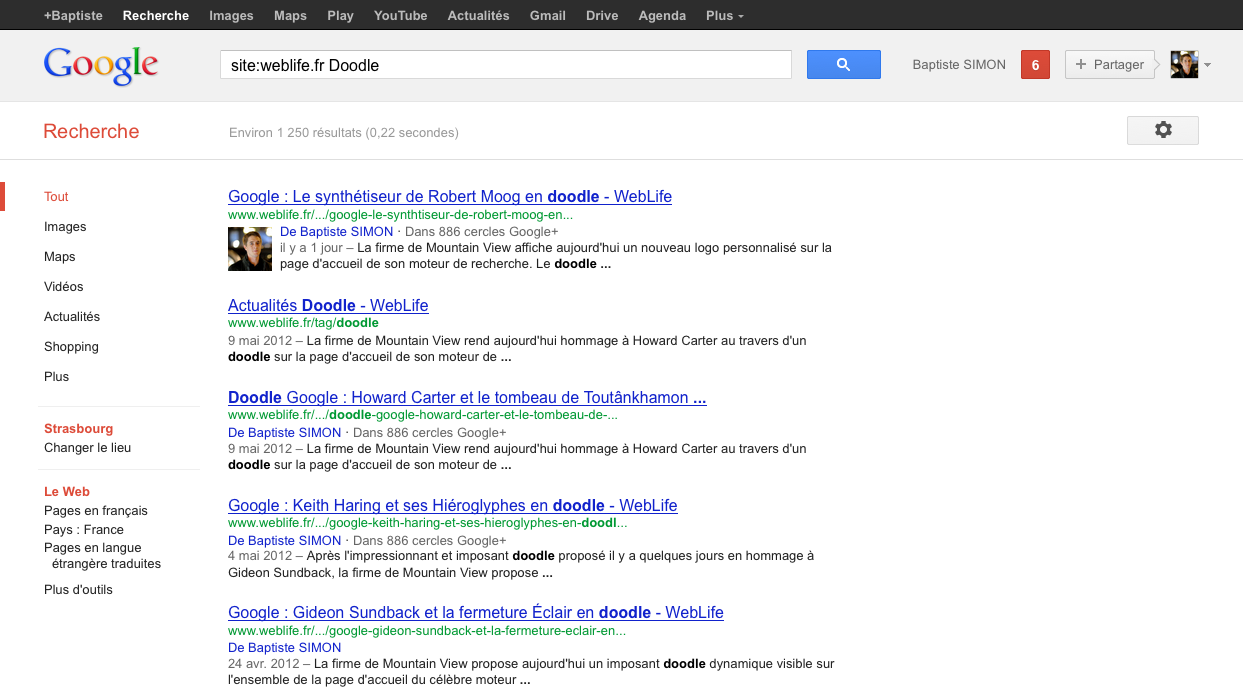Click De Baptiste SIMON under Gideon Sundback result
This screenshot has height=697, width=1243.
coord(285,648)
